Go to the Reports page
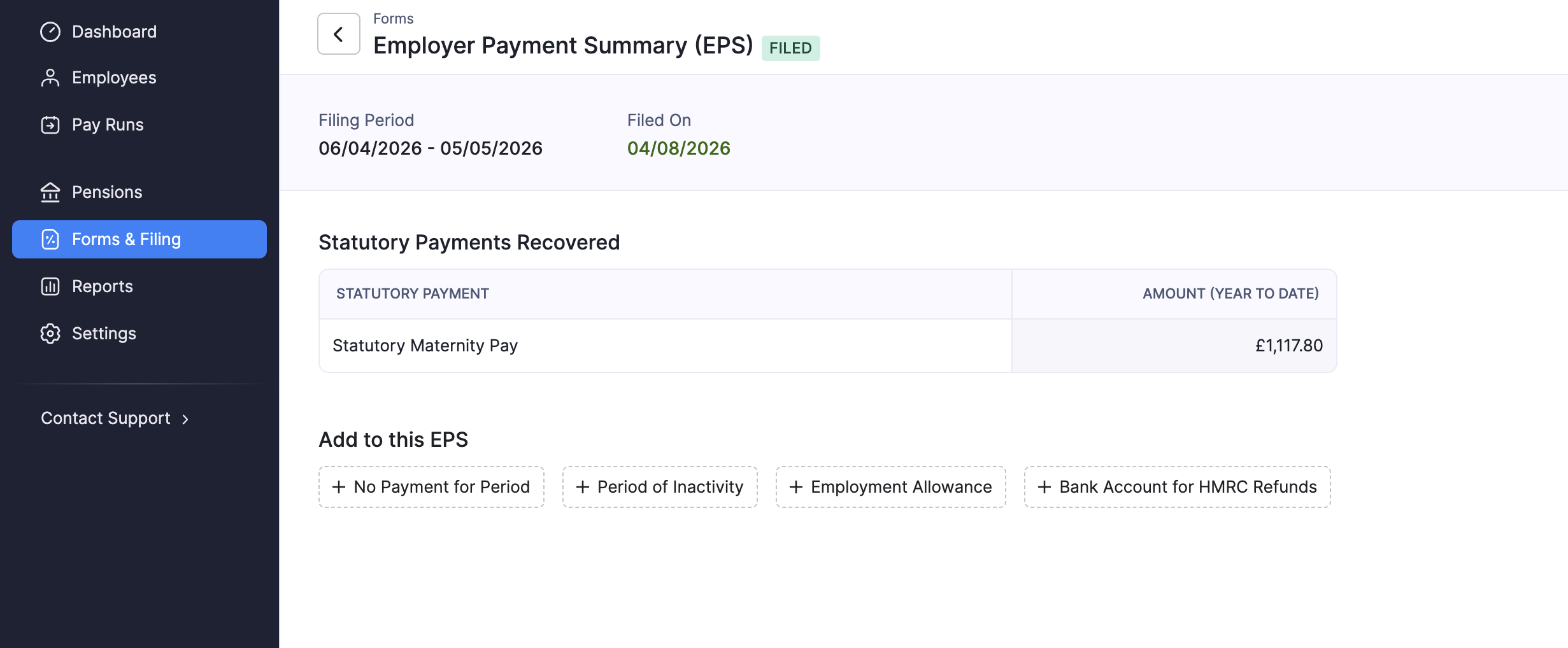The width and height of the screenshot is (1568, 648). point(139,286)
